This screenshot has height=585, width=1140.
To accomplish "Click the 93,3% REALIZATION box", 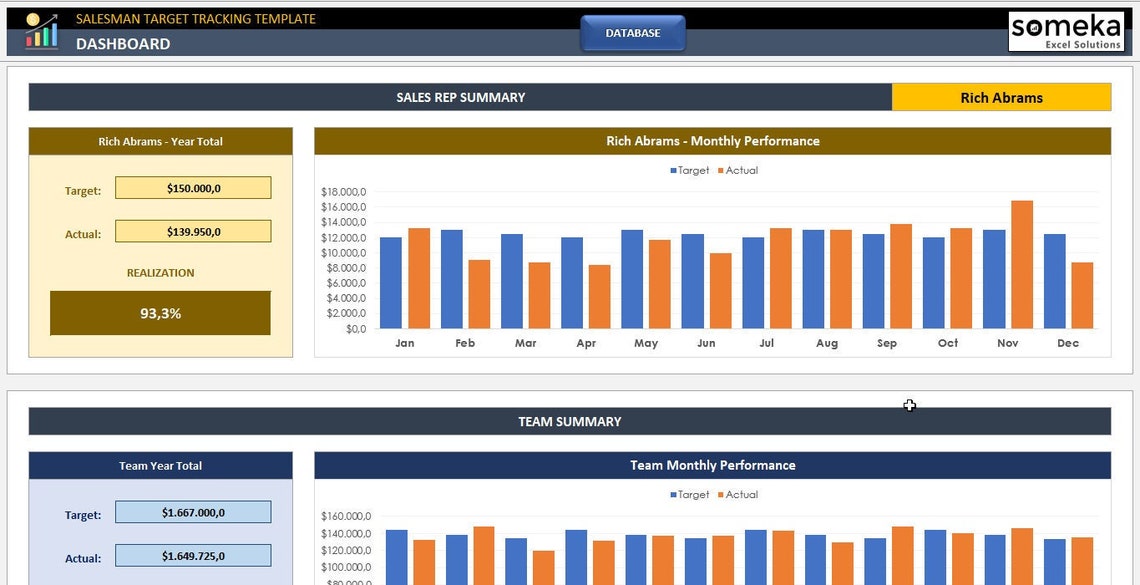I will coord(160,312).
